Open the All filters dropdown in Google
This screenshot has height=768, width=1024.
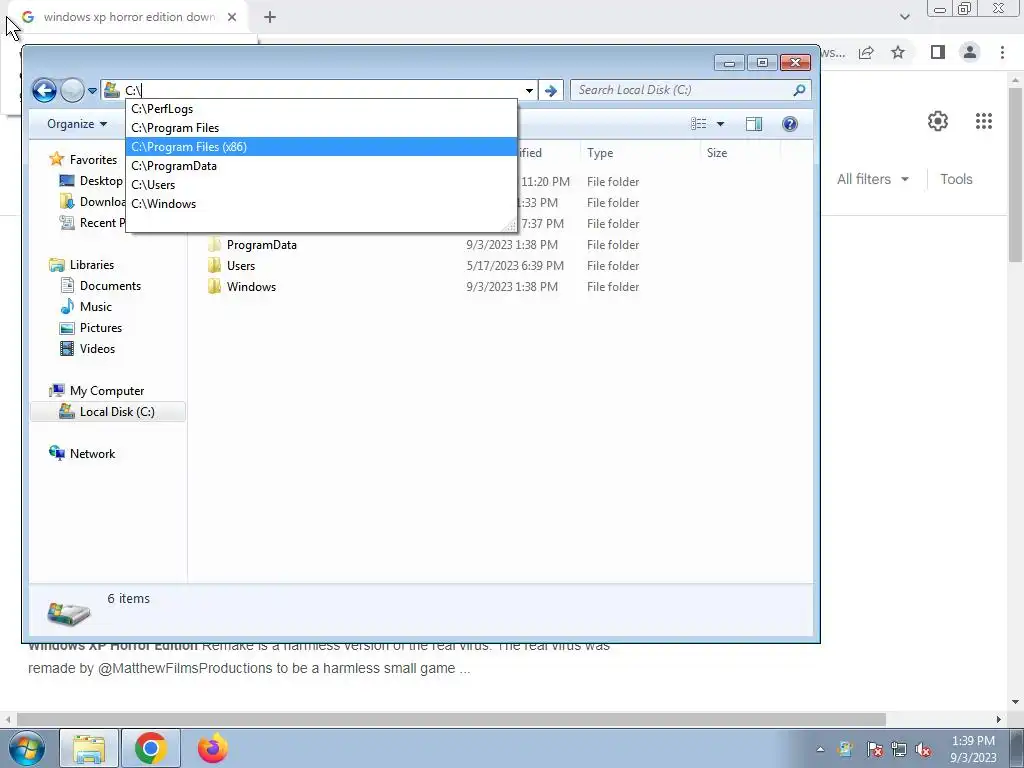click(x=872, y=179)
